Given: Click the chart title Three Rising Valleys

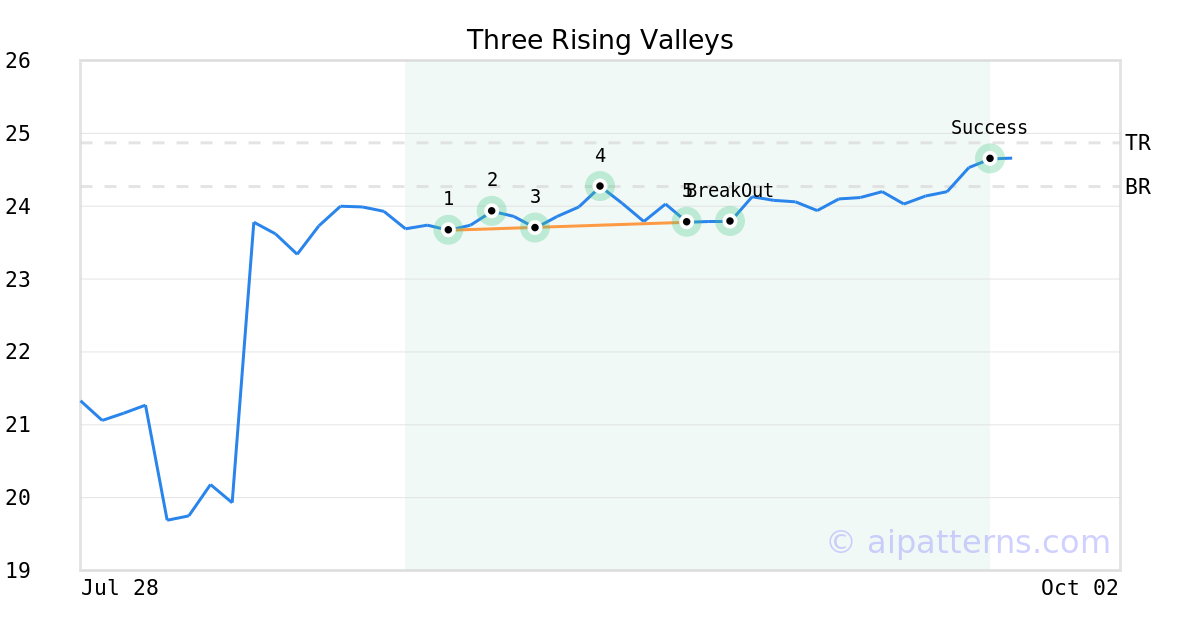Looking at the screenshot, I should click(600, 40).
